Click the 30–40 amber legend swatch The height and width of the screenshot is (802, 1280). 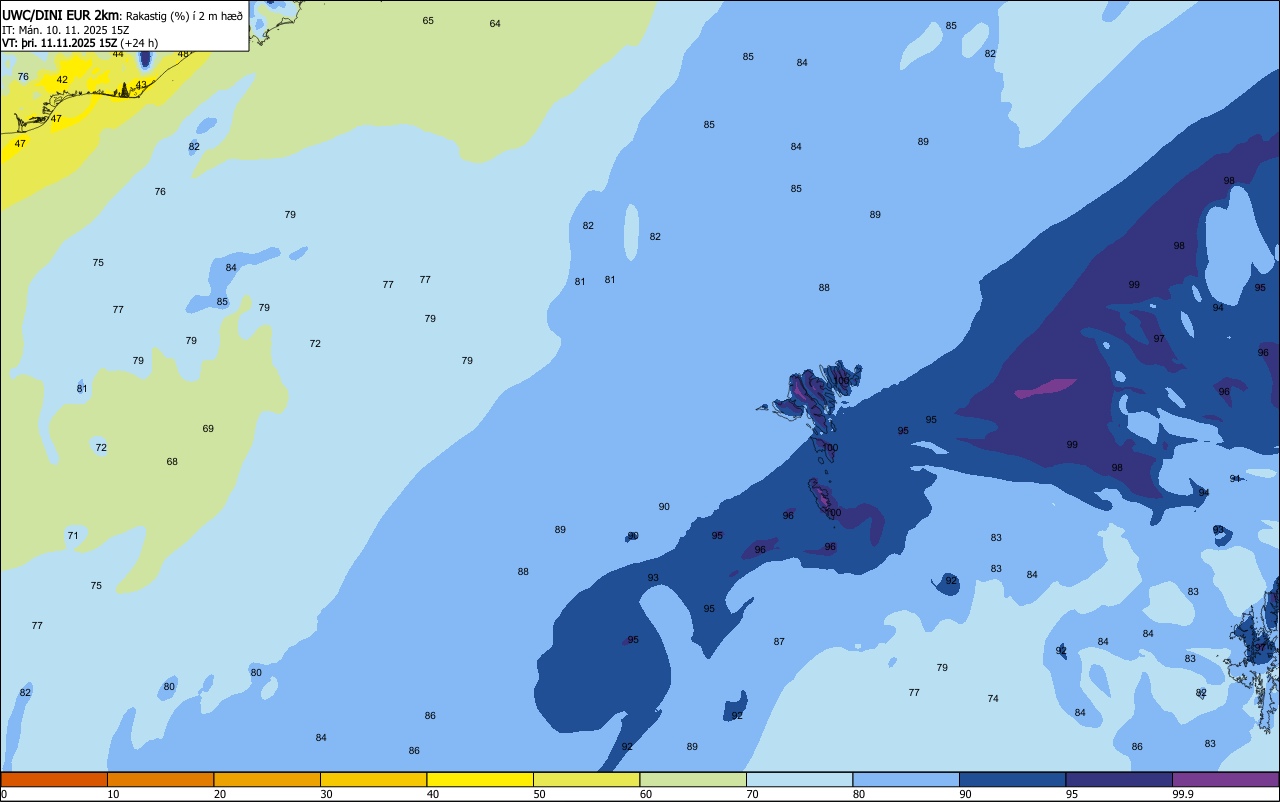[373, 779]
